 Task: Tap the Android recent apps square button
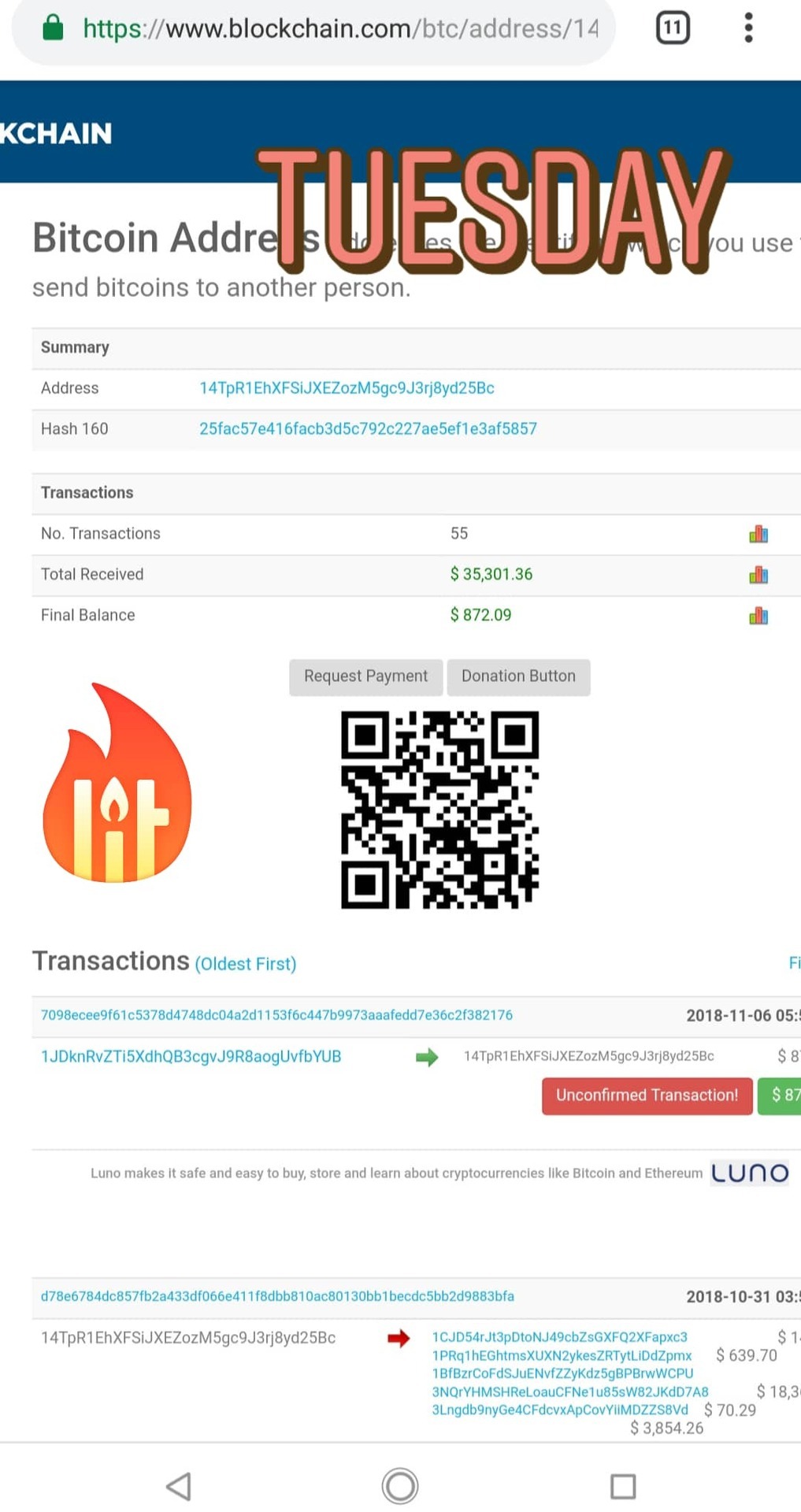tap(623, 1486)
